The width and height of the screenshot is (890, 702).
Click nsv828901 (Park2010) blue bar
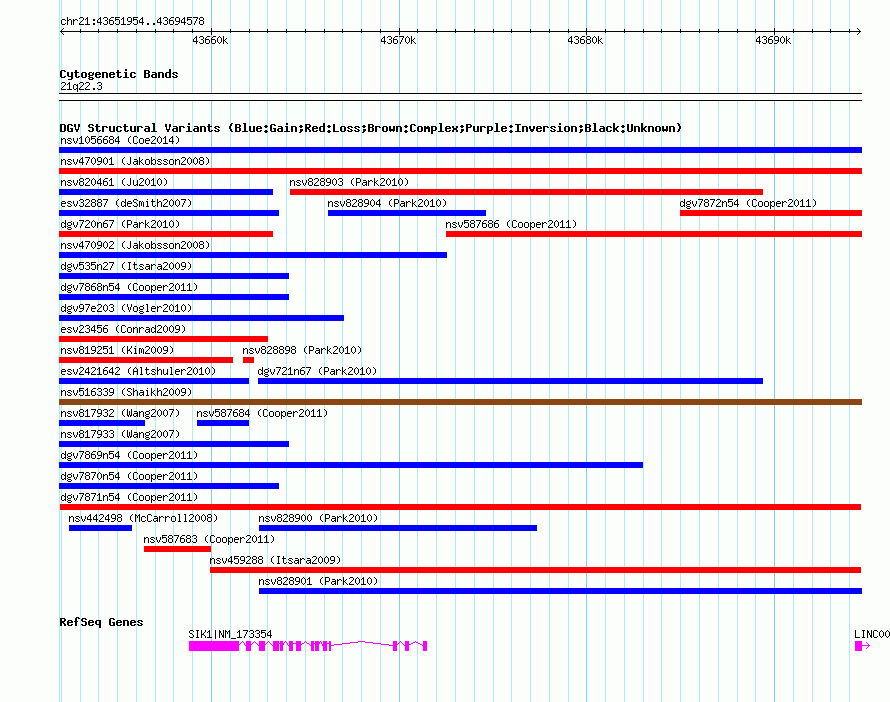coord(560,591)
